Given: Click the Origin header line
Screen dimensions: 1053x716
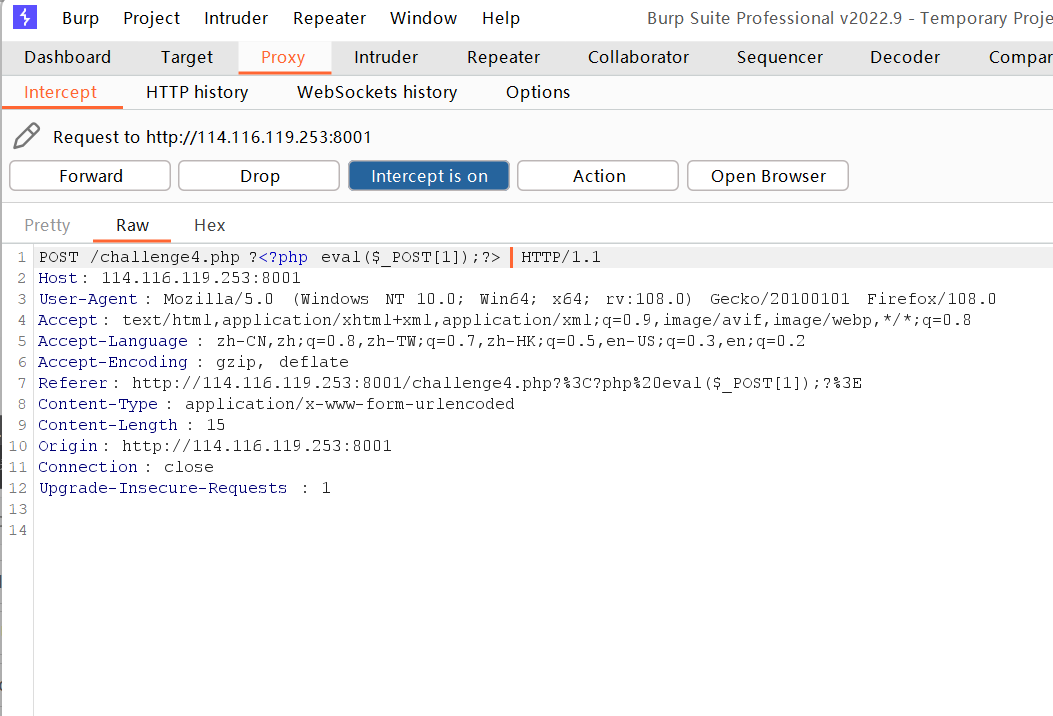Looking at the screenshot, I should coord(215,446).
